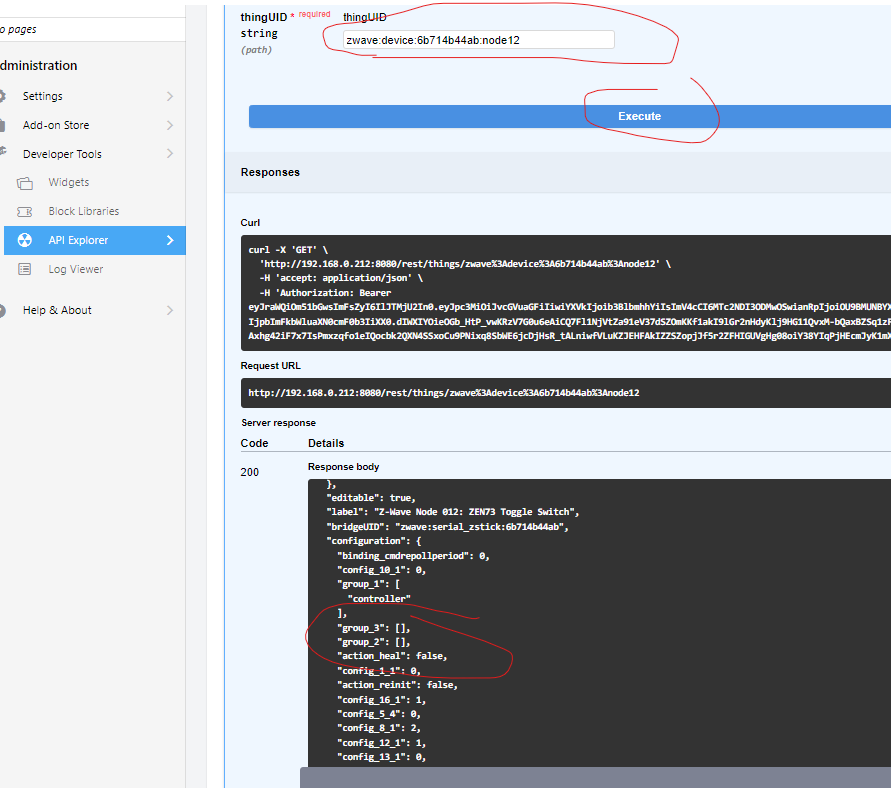Click the Block Libraries icon
The image size is (891, 788).
tap(26, 212)
